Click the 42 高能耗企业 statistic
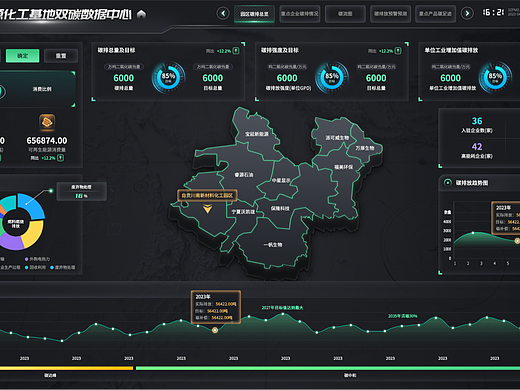Screen dimensions: 520x390 pos(477,150)
